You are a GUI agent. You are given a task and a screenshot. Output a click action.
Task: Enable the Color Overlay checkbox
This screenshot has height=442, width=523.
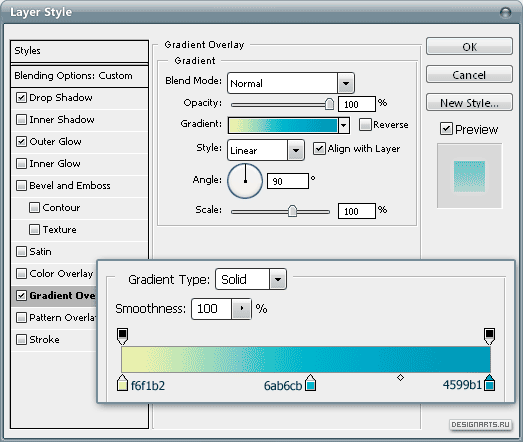[21, 274]
